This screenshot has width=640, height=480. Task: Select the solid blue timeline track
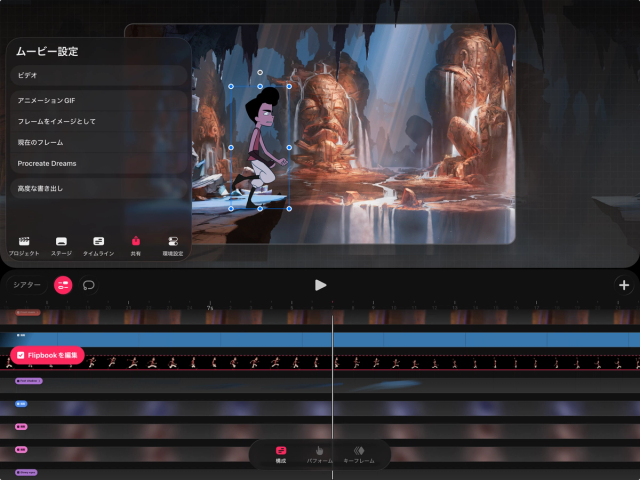click(320, 340)
